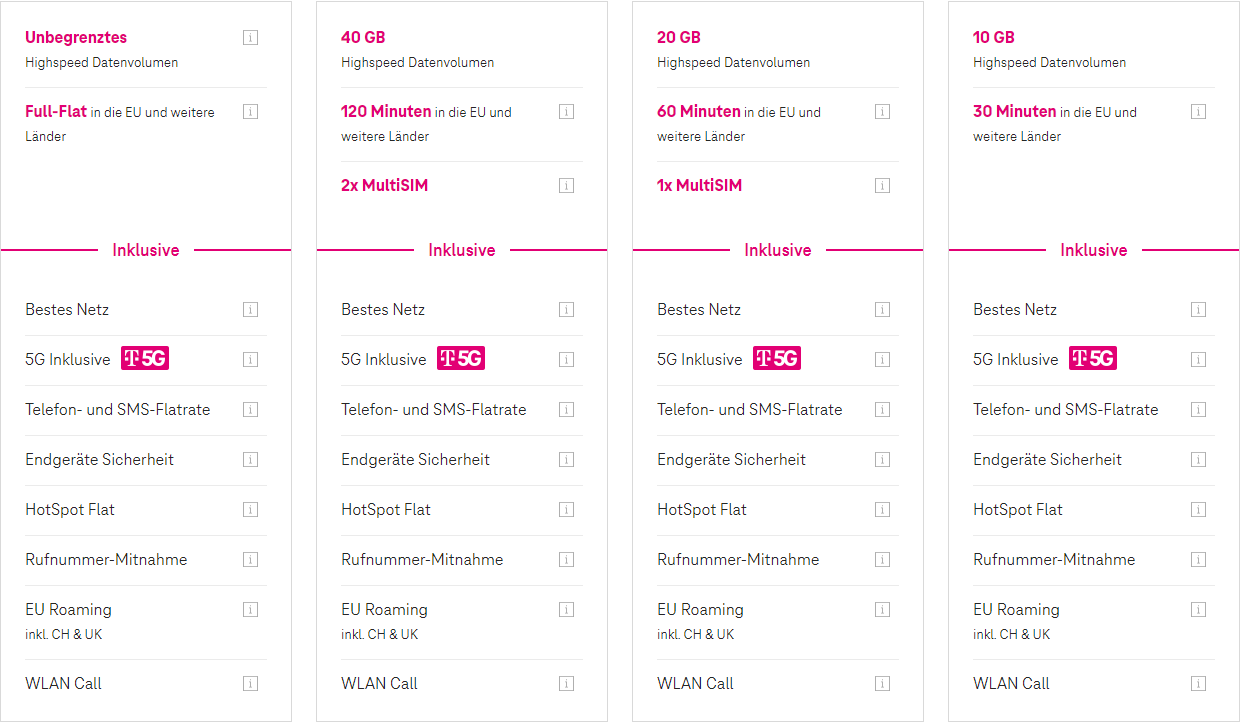
Task: Click EU Roaming info in unlimited plan
Action: [x=250, y=609]
